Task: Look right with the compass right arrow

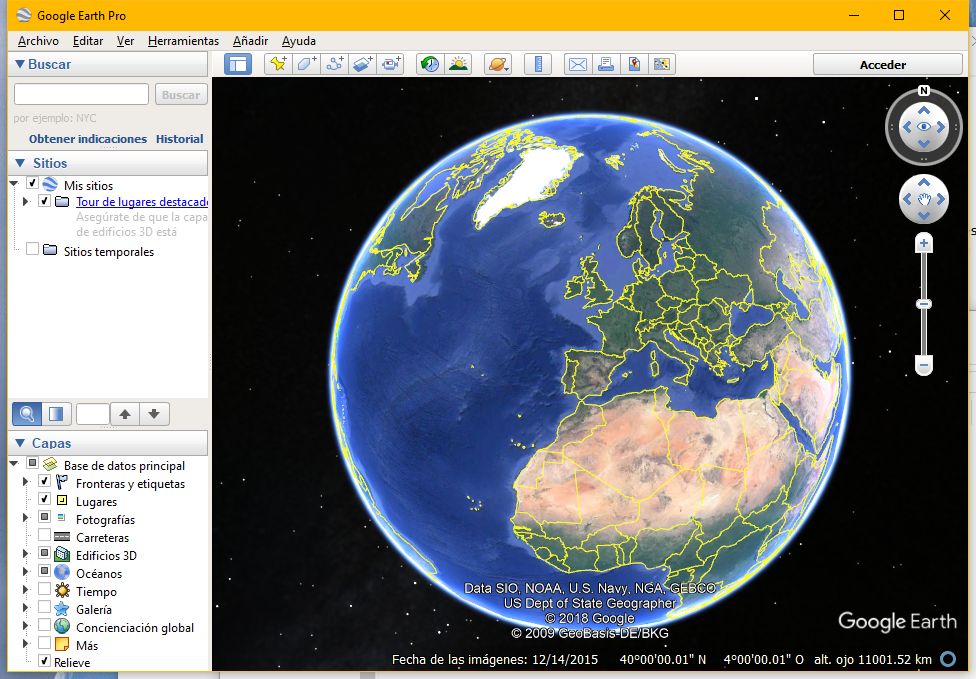Action: [x=941, y=127]
